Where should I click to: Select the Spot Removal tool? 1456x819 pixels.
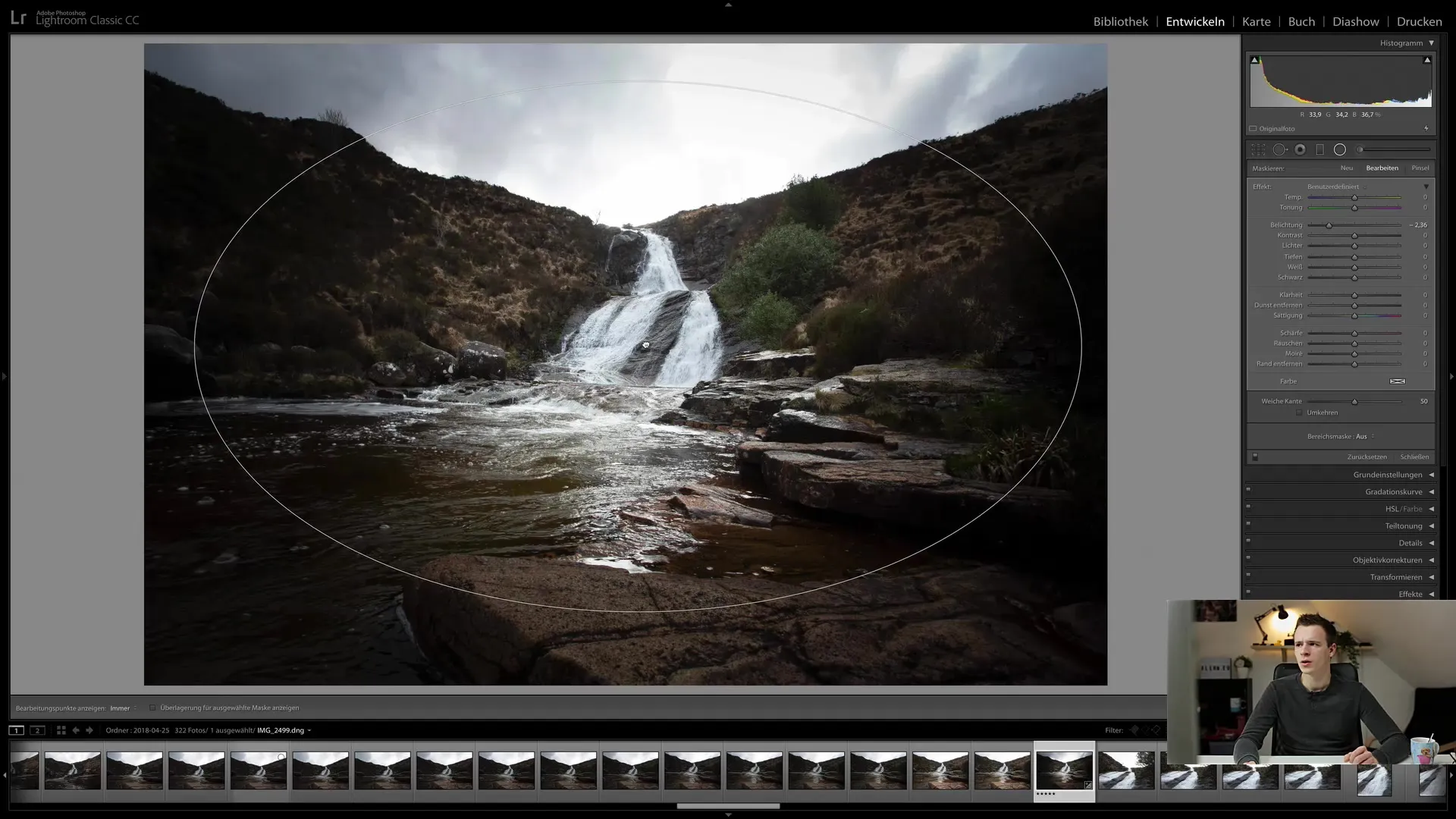coord(1279,149)
